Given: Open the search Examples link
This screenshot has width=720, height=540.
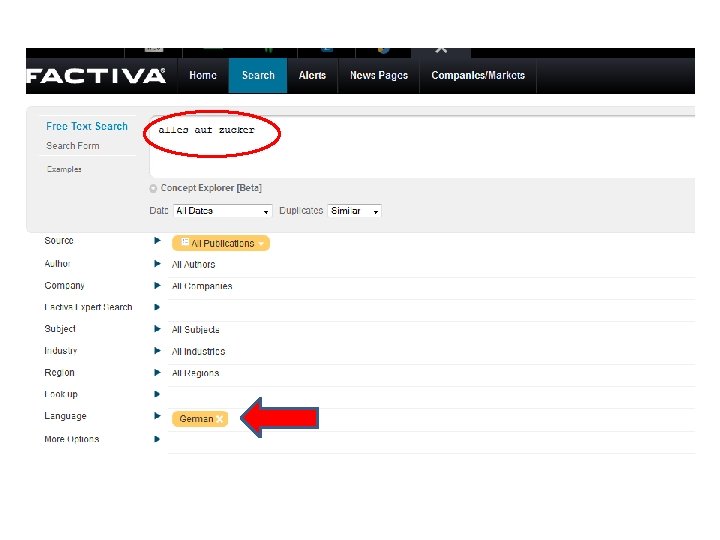Looking at the screenshot, I should click(64, 169).
